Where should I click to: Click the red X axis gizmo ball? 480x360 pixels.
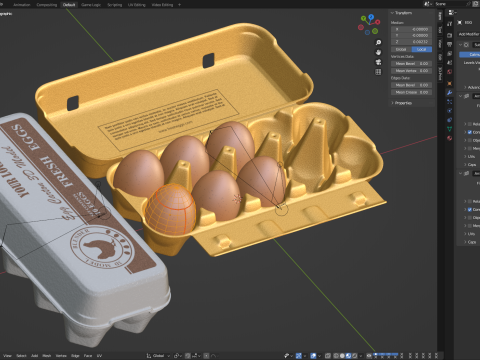[378, 22]
